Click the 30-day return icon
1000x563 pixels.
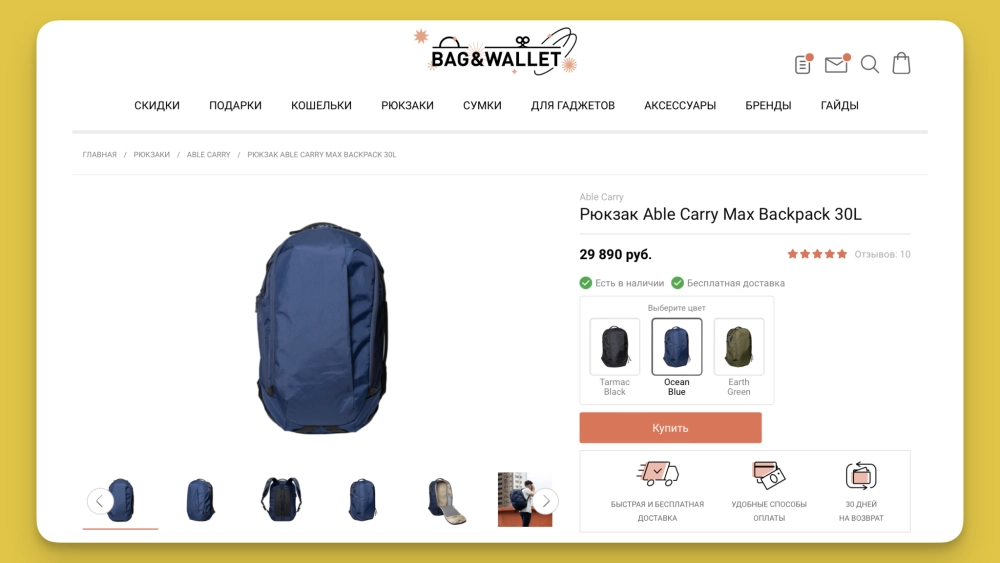[x=861, y=476]
